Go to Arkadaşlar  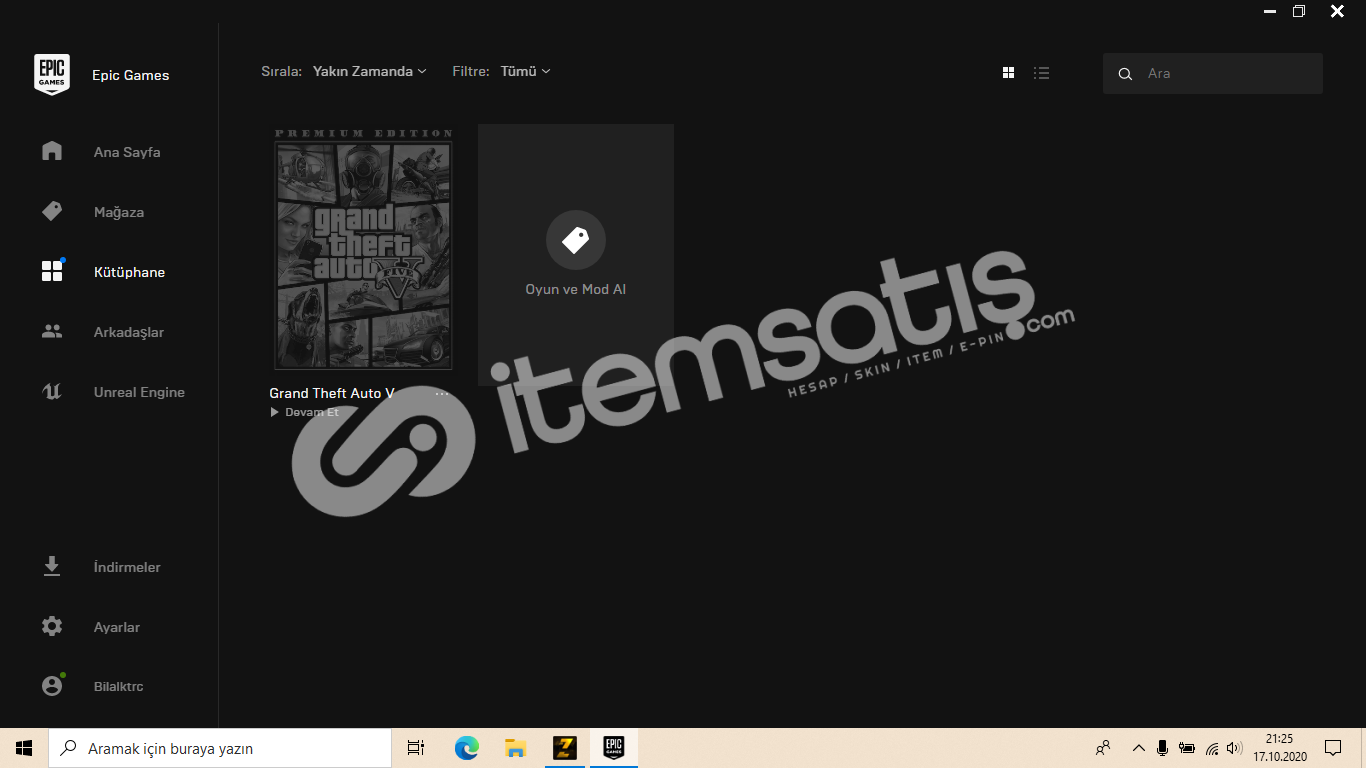point(129,332)
